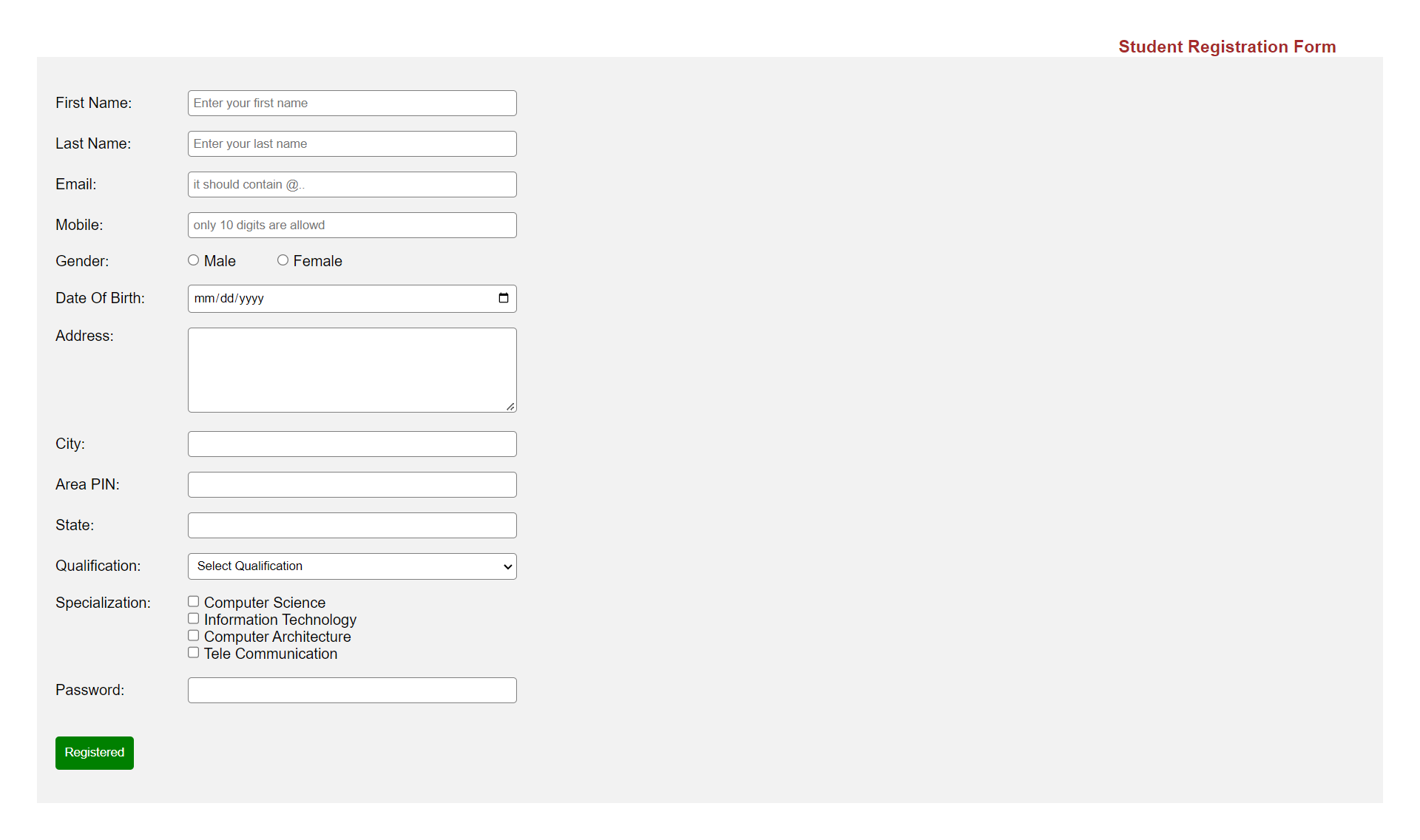Click inside the Date Of Birth field
Viewport: 1420px width, 840px height.
(x=333, y=299)
